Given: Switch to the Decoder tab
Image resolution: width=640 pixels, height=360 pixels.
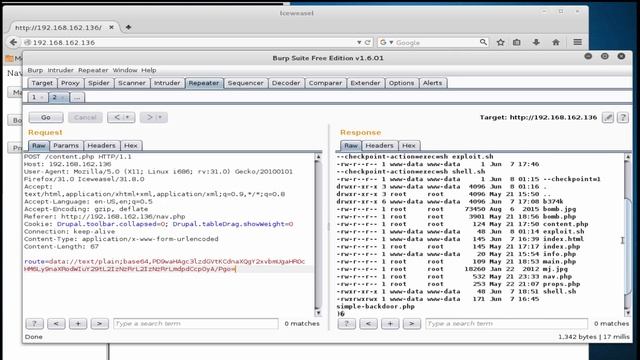Looking at the screenshot, I should pyautogui.click(x=286, y=83).
